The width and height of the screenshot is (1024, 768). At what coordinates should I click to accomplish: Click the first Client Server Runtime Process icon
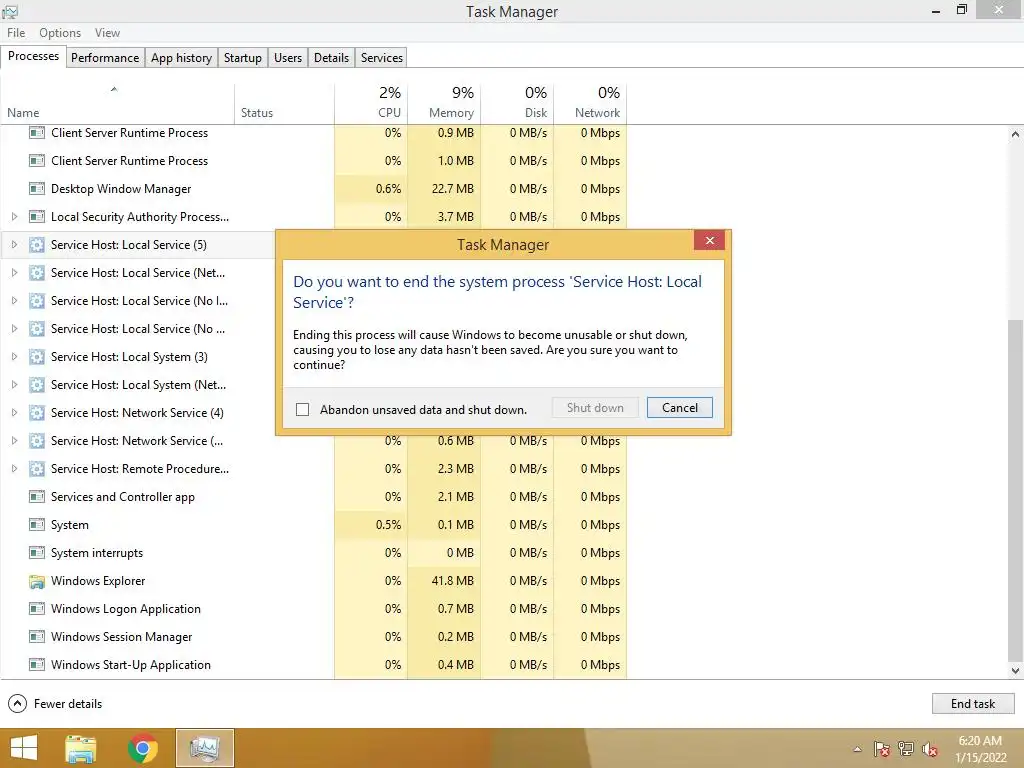point(37,133)
